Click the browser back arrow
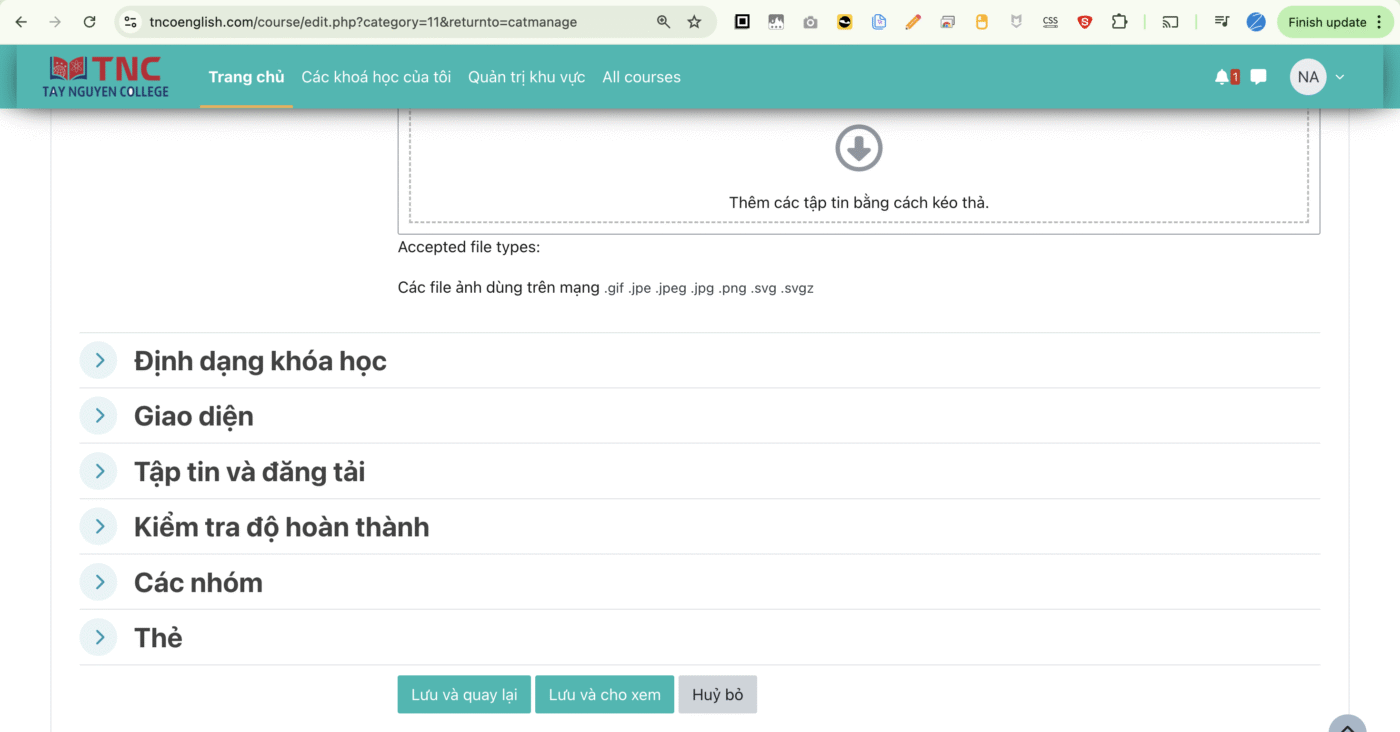 pyautogui.click(x=22, y=22)
